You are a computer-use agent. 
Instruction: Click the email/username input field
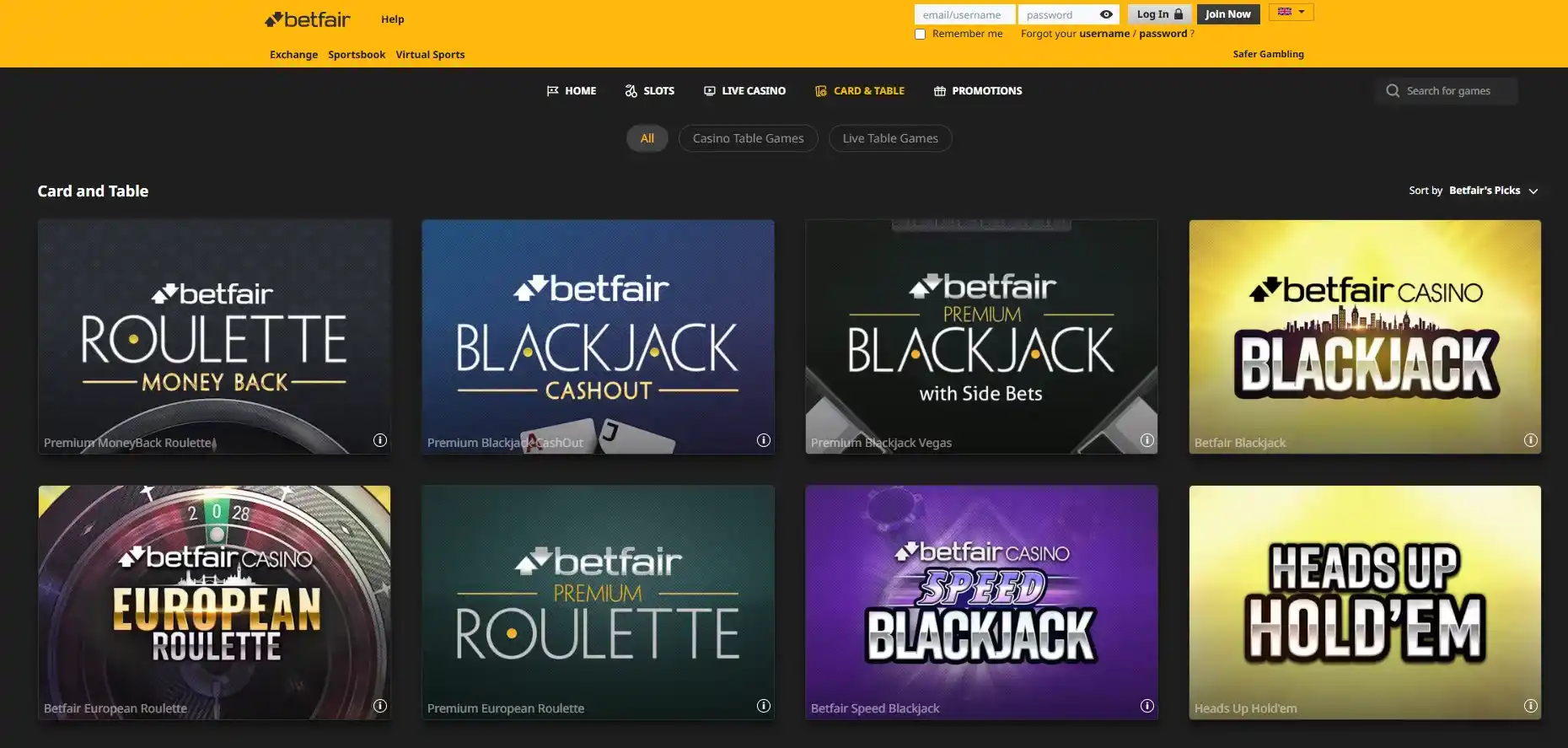pyautogui.click(x=964, y=14)
